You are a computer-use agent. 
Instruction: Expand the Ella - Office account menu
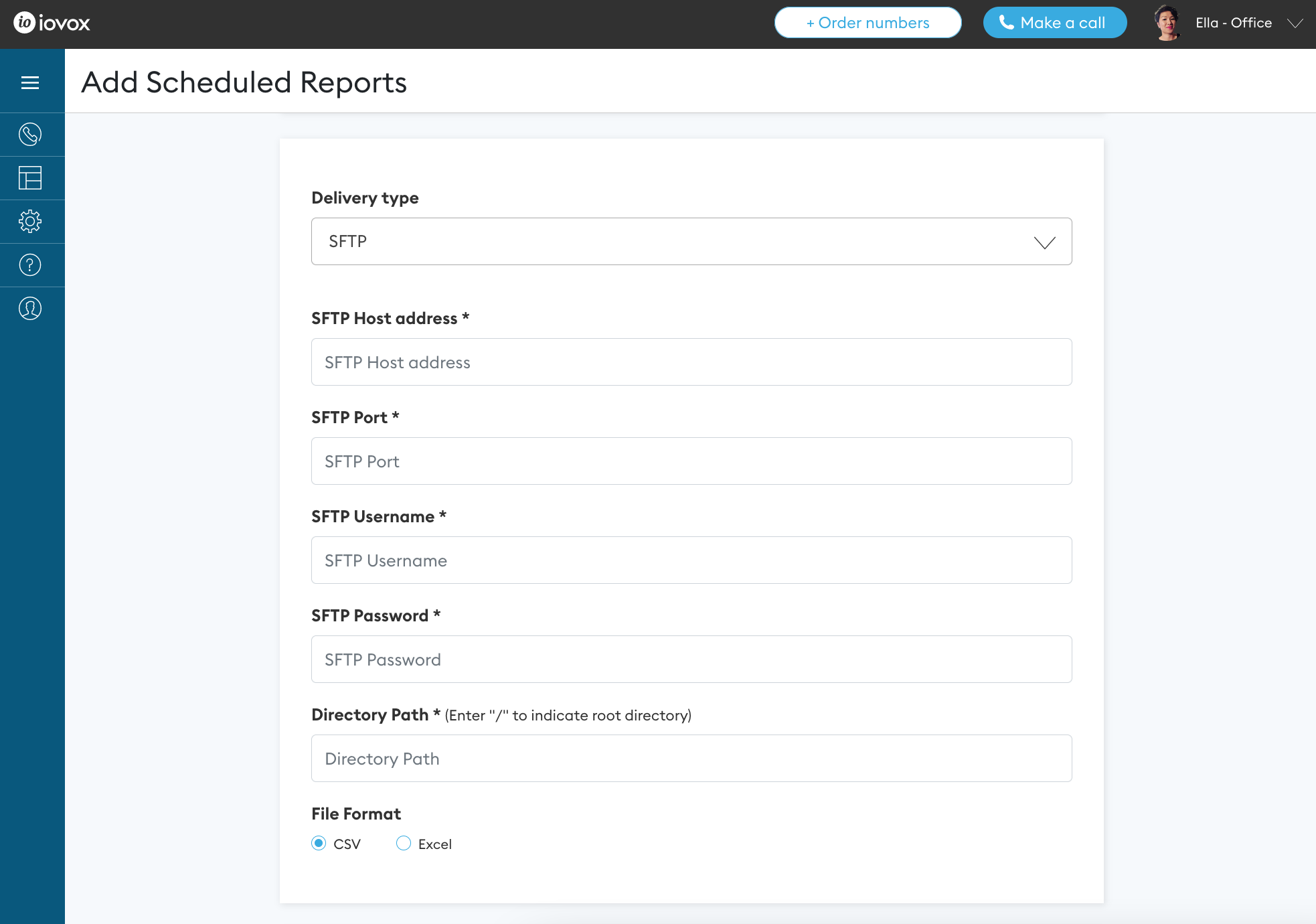(x=1295, y=23)
